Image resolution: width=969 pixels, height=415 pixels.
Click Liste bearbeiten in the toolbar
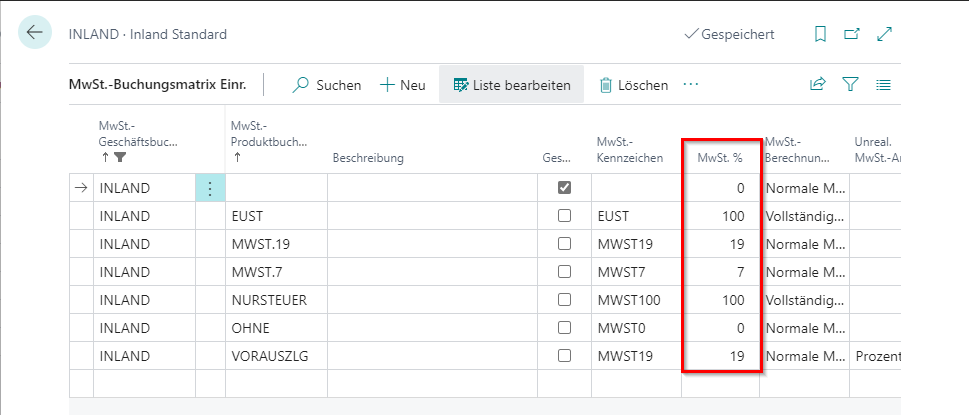(511, 85)
